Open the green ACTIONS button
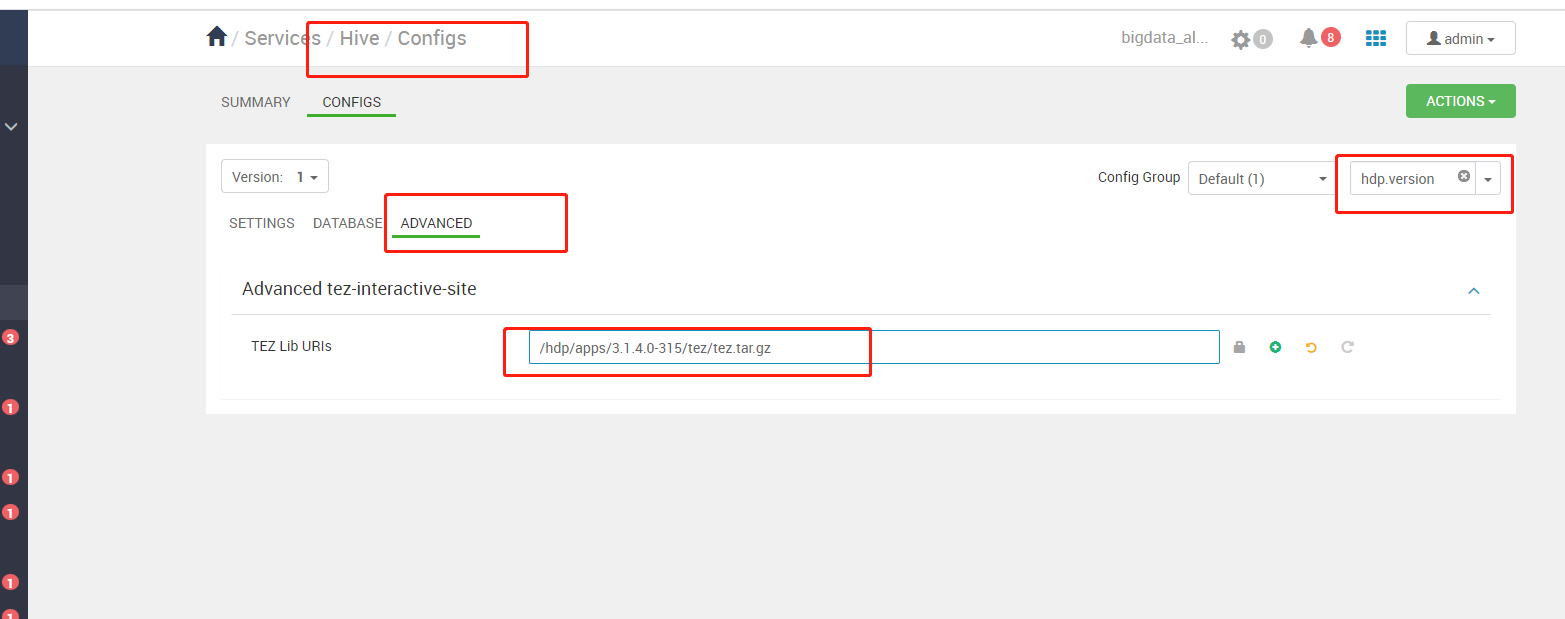 [1460, 101]
